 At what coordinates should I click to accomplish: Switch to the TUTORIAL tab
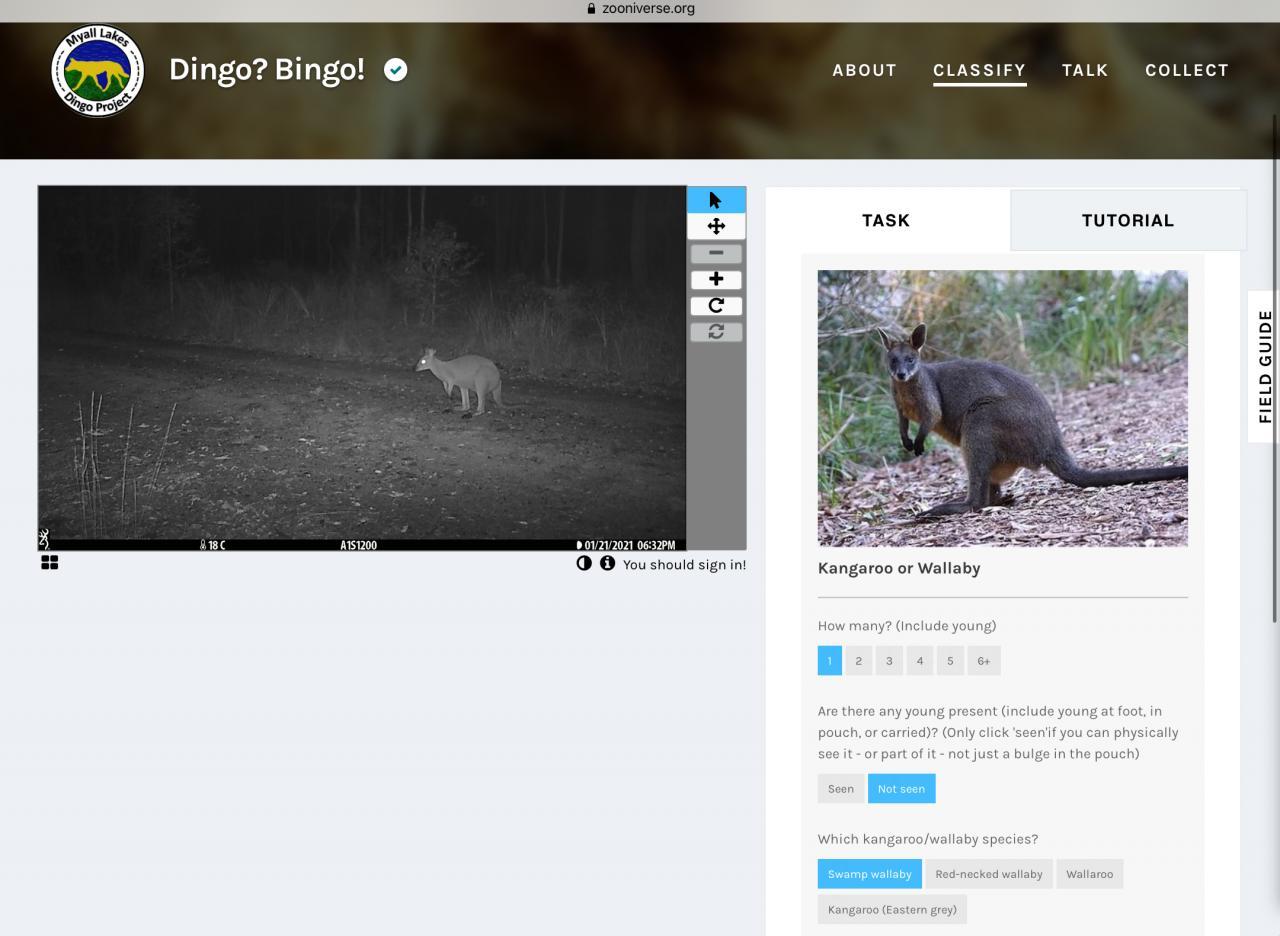click(x=1128, y=220)
